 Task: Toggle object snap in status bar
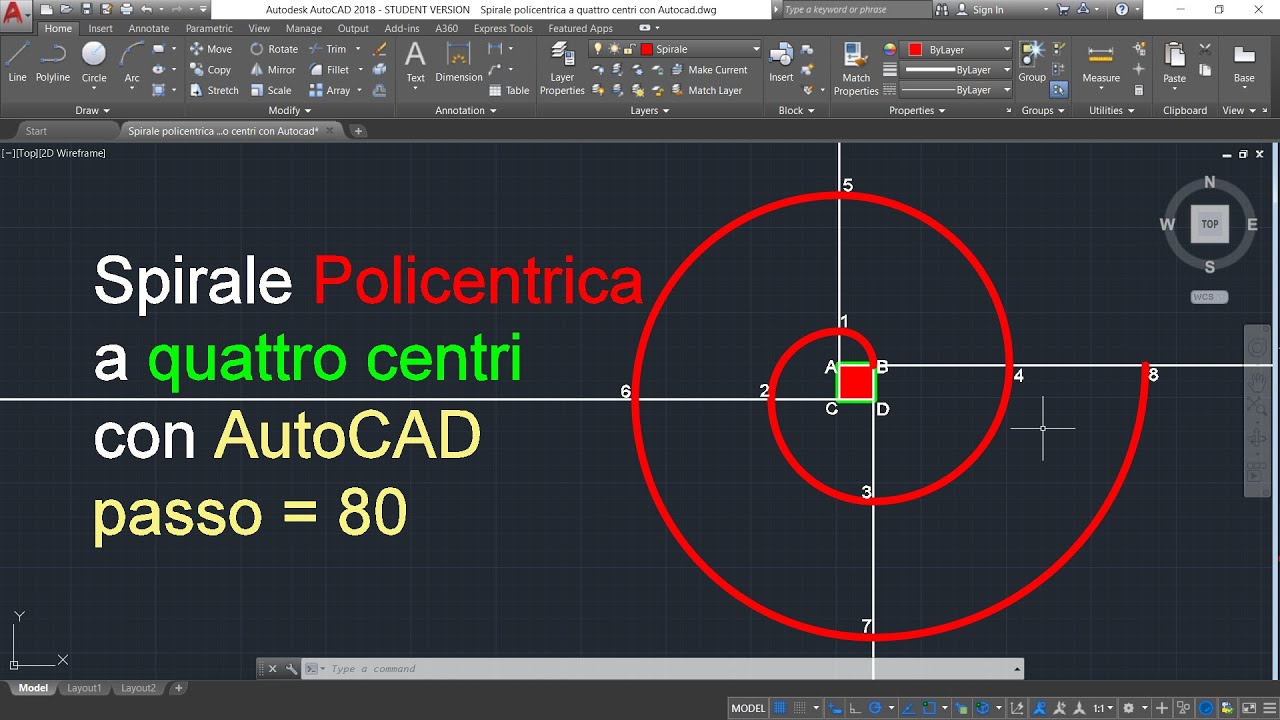coord(929,708)
